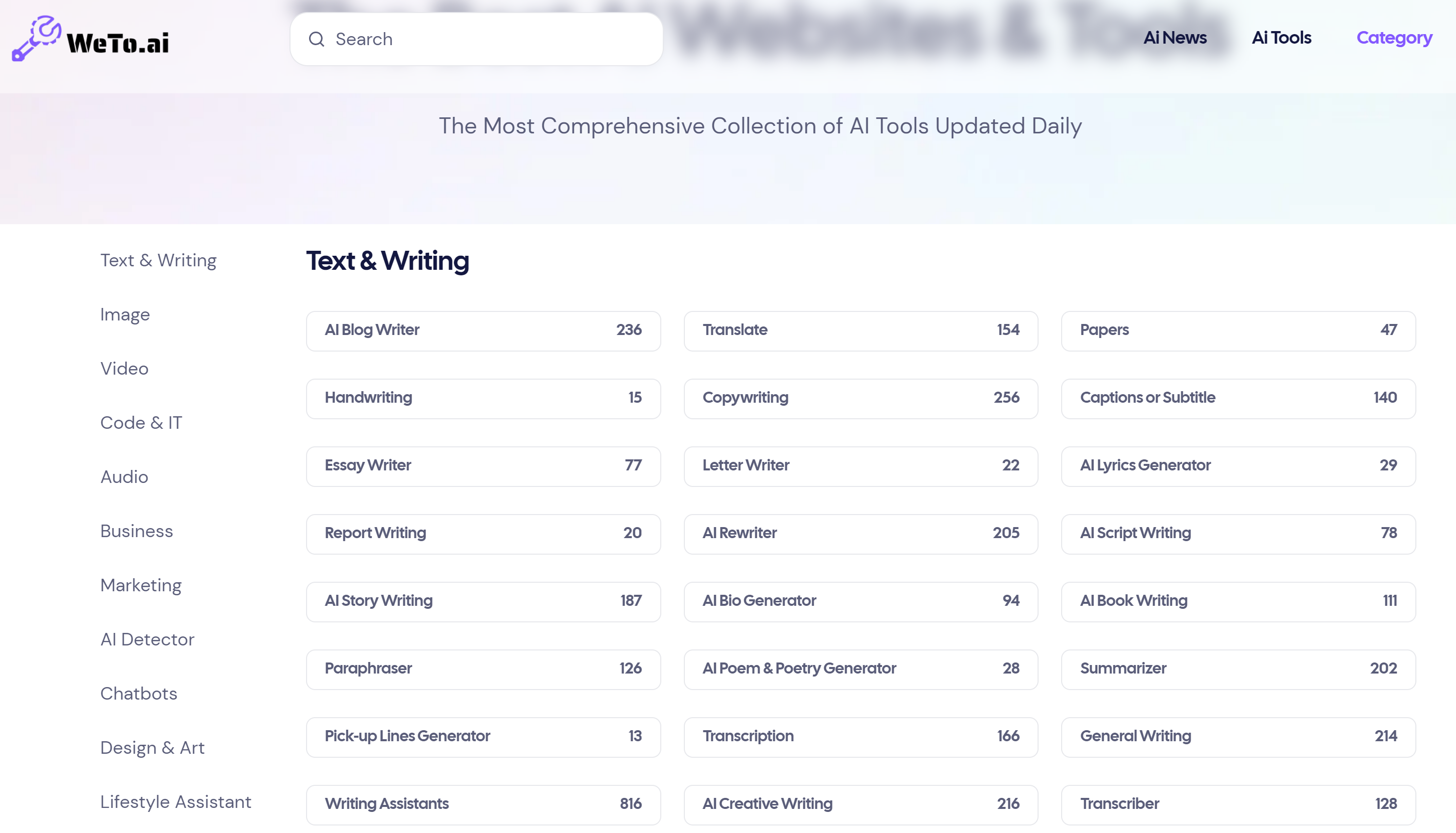The image size is (1456, 833).
Task: Click the magnifier icon in search bar
Action: [317, 39]
